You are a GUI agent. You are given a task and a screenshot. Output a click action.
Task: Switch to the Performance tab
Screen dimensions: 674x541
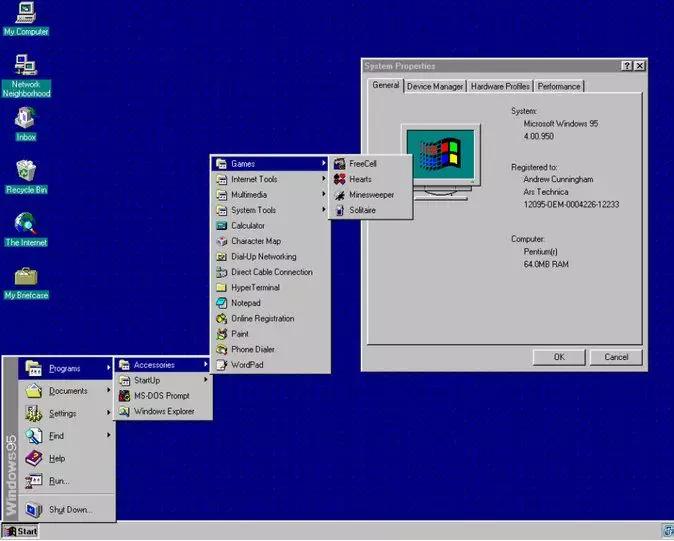pyautogui.click(x=559, y=87)
